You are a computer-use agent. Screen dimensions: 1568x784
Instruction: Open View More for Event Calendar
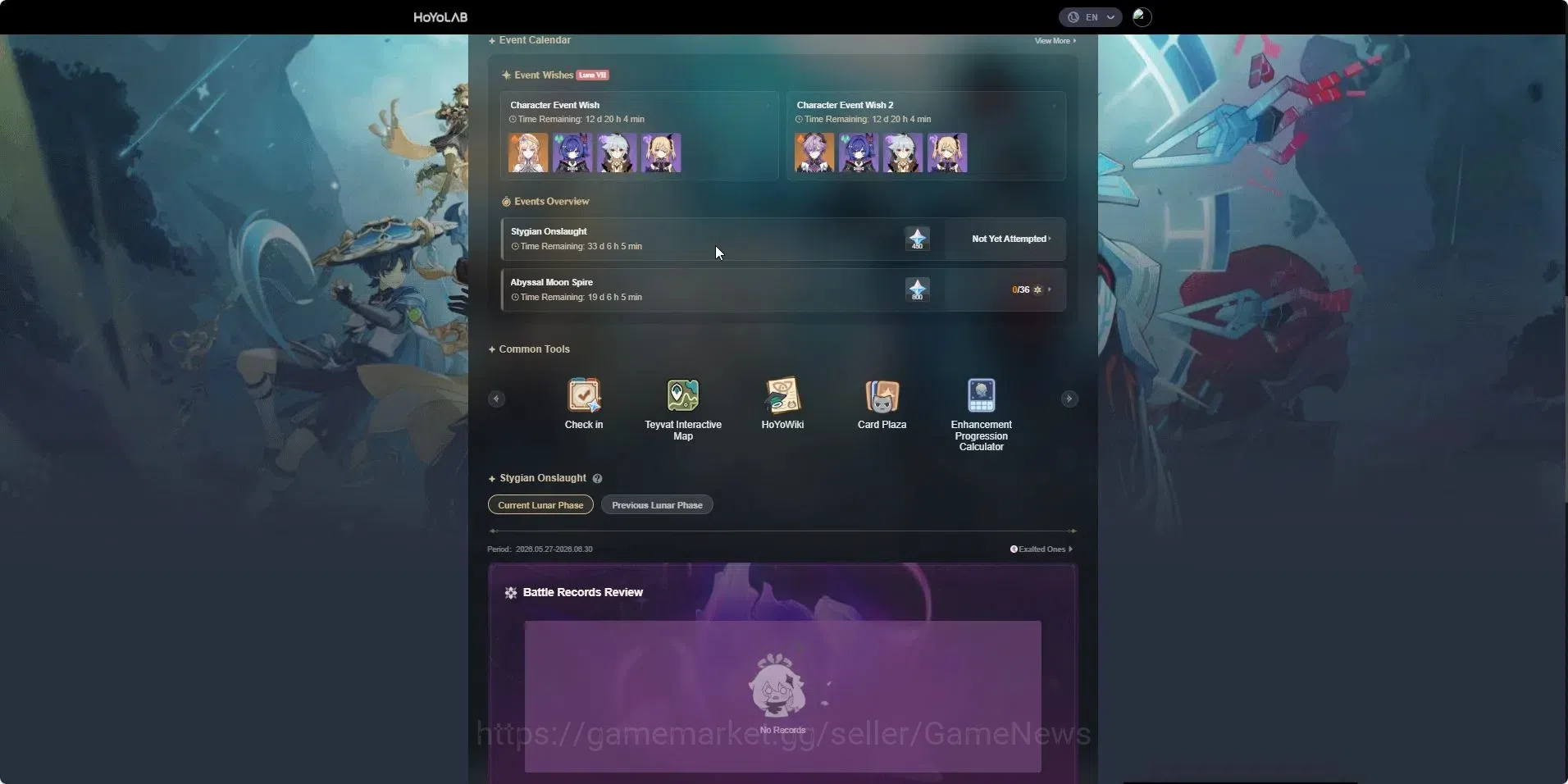click(x=1055, y=41)
